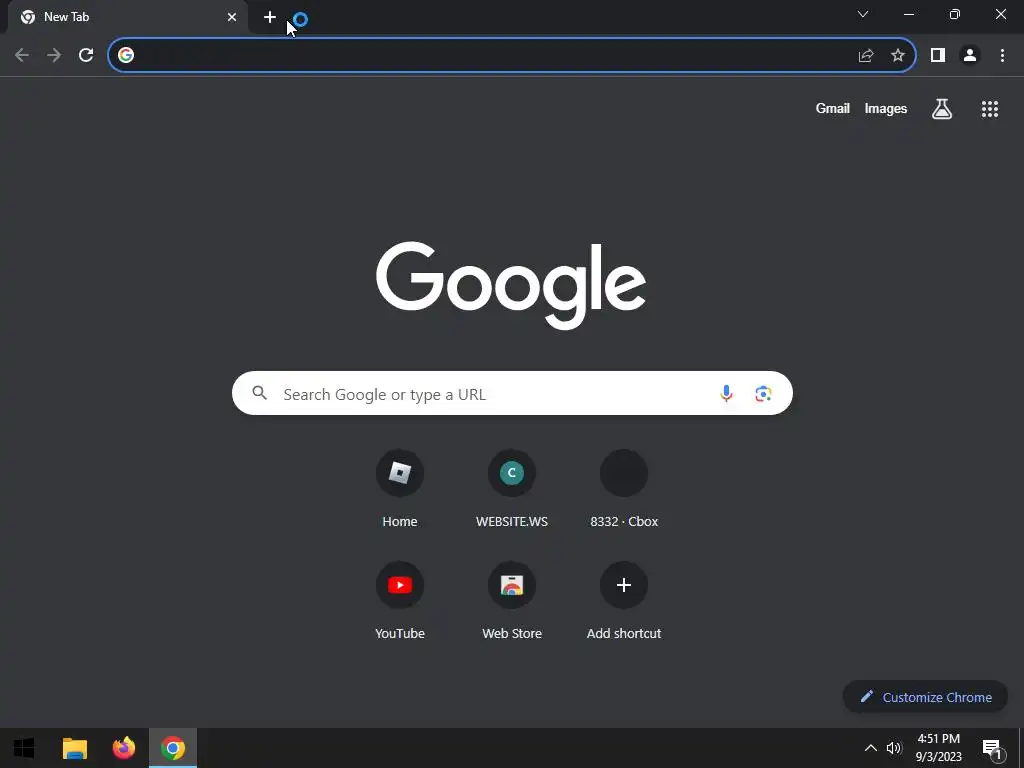Click the Customize Chrome button
The height and width of the screenshot is (768, 1024).
(925, 697)
